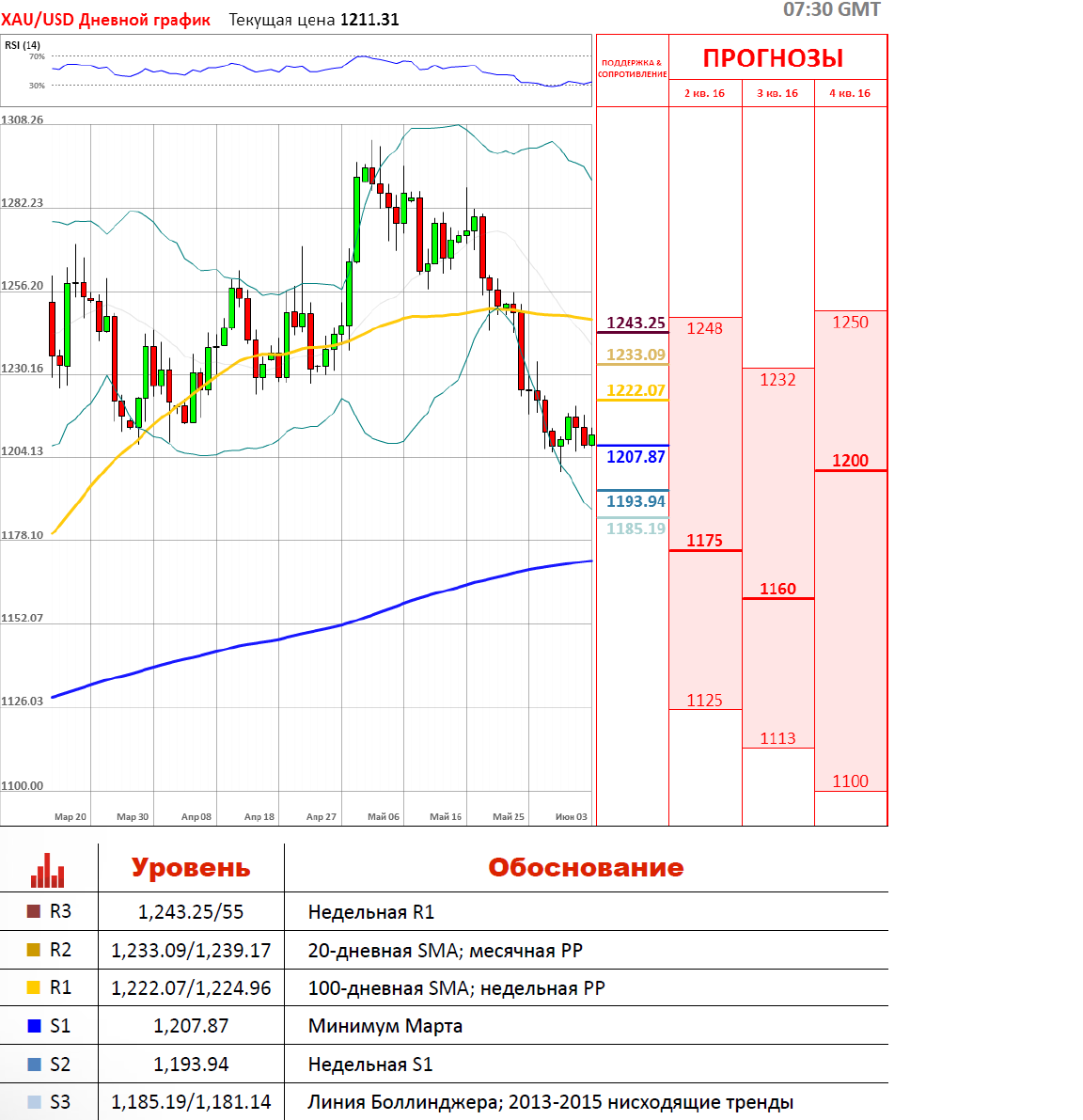Click the 1204.13 price axis label

tap(23, 451)
